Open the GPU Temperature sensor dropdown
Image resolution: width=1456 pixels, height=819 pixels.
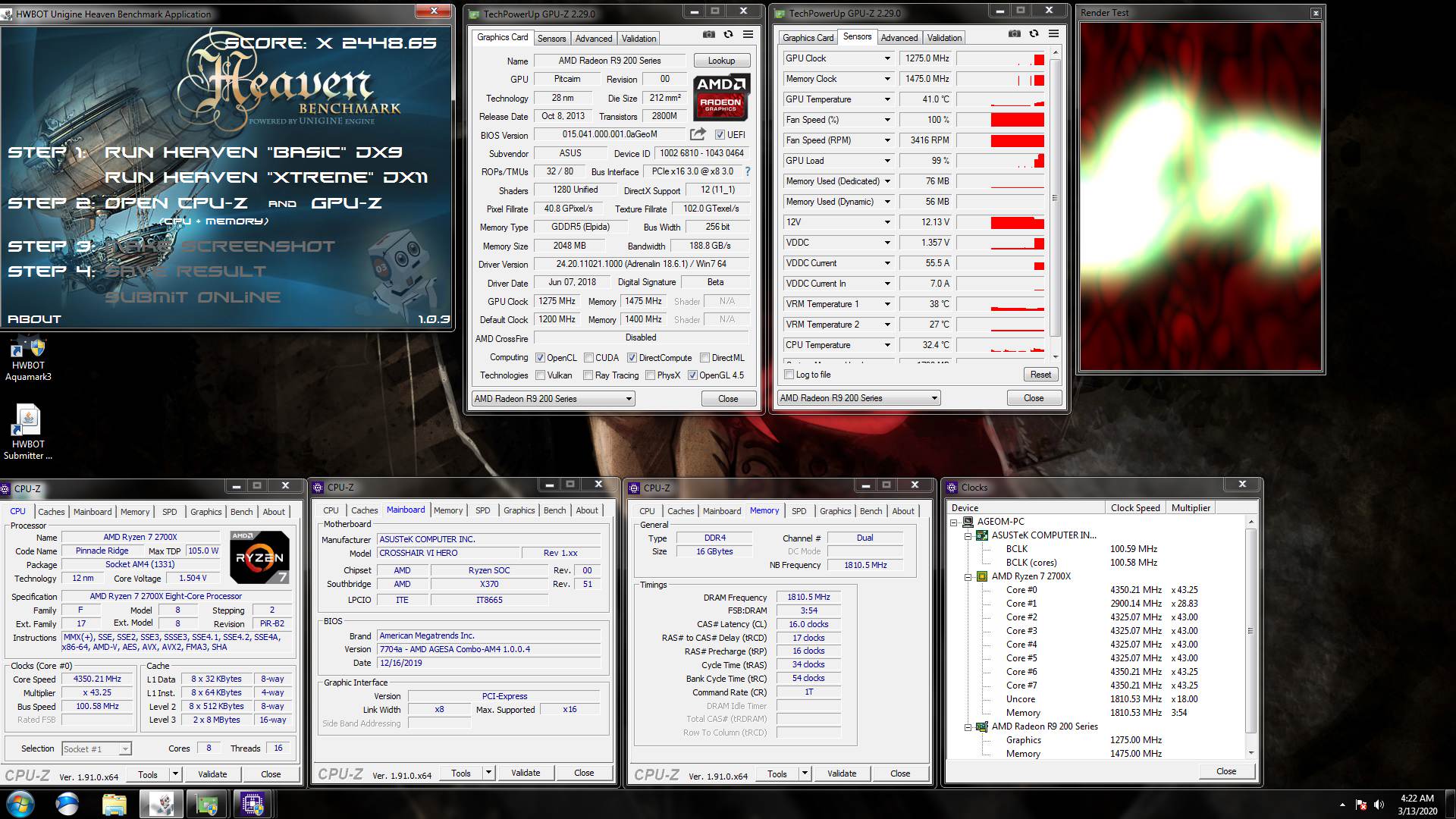point(886,99)
